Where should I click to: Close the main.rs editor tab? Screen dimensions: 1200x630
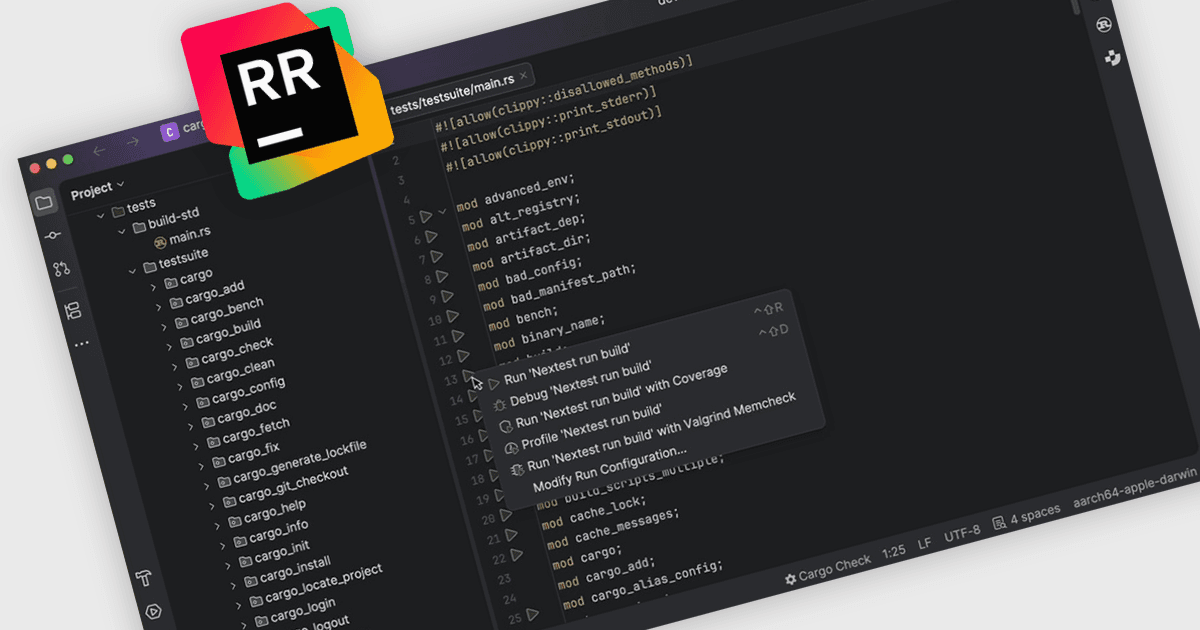(524, 75)
